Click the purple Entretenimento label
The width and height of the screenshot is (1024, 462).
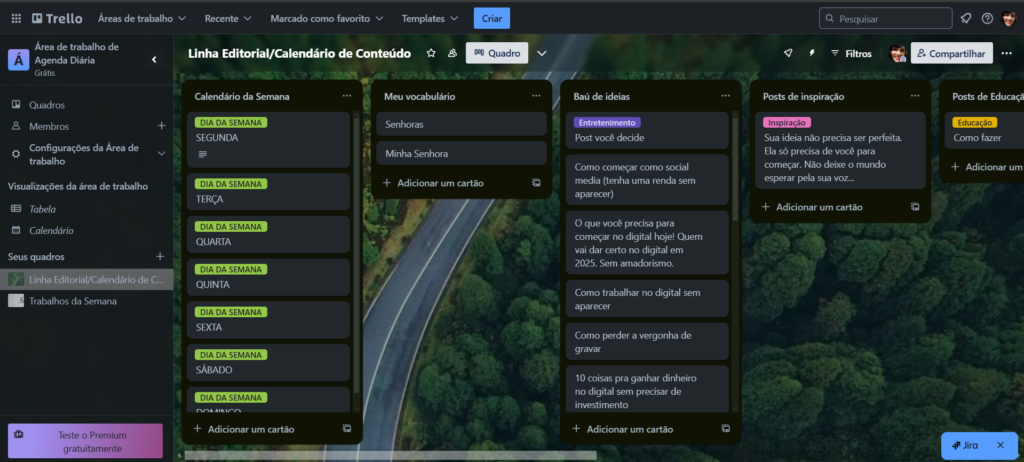pyautogui.click(x=607, y=122)
